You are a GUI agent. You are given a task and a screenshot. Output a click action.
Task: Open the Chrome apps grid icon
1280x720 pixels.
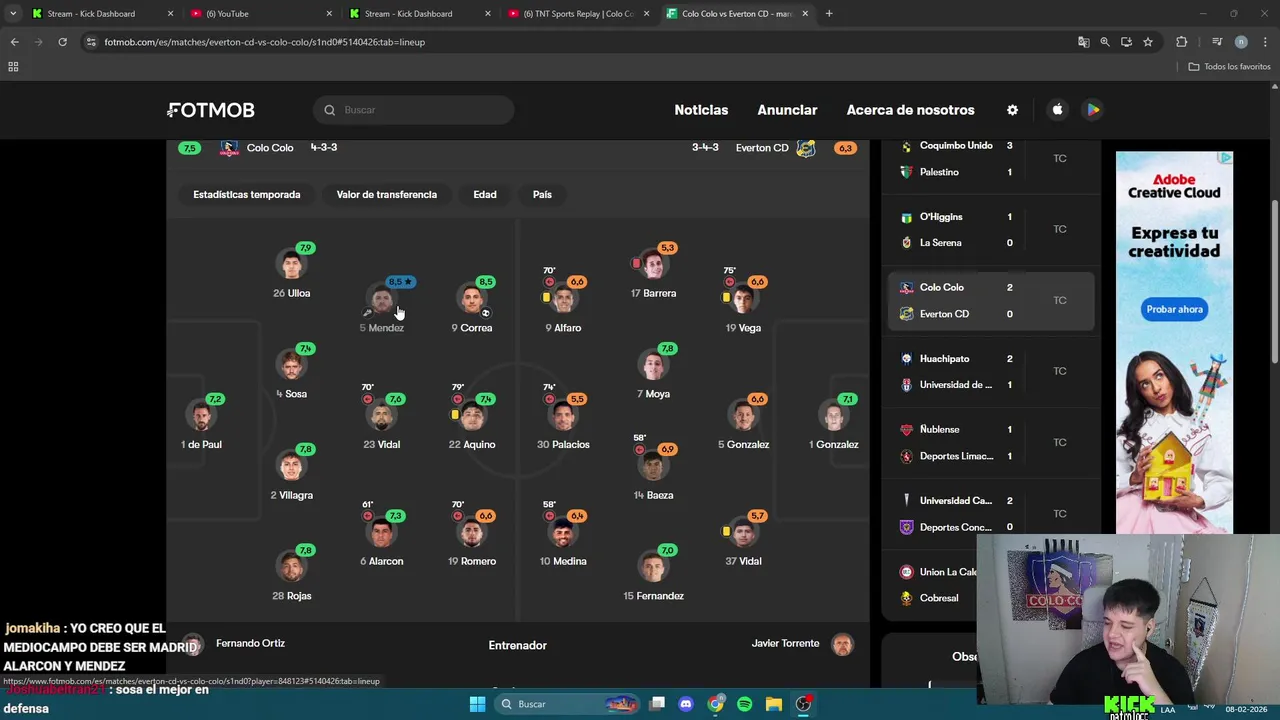click(13, 67)
